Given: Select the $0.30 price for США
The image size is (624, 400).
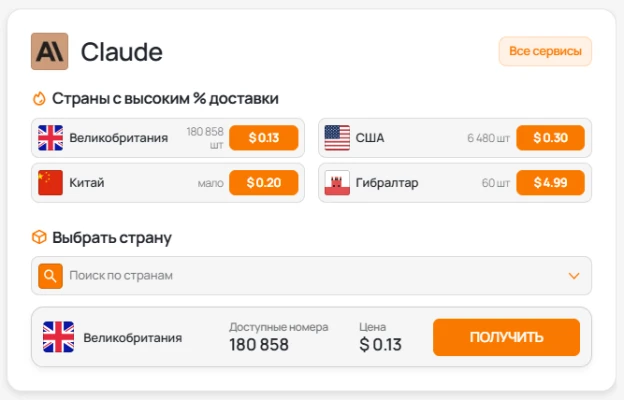Looking at the screenshot, I should (x=550, y=137).
